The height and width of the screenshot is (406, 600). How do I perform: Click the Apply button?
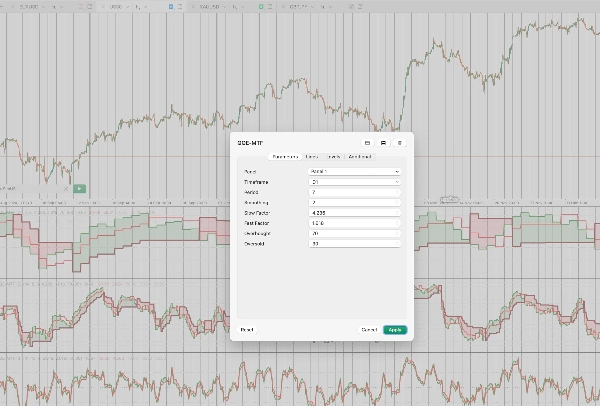[395, 329]
